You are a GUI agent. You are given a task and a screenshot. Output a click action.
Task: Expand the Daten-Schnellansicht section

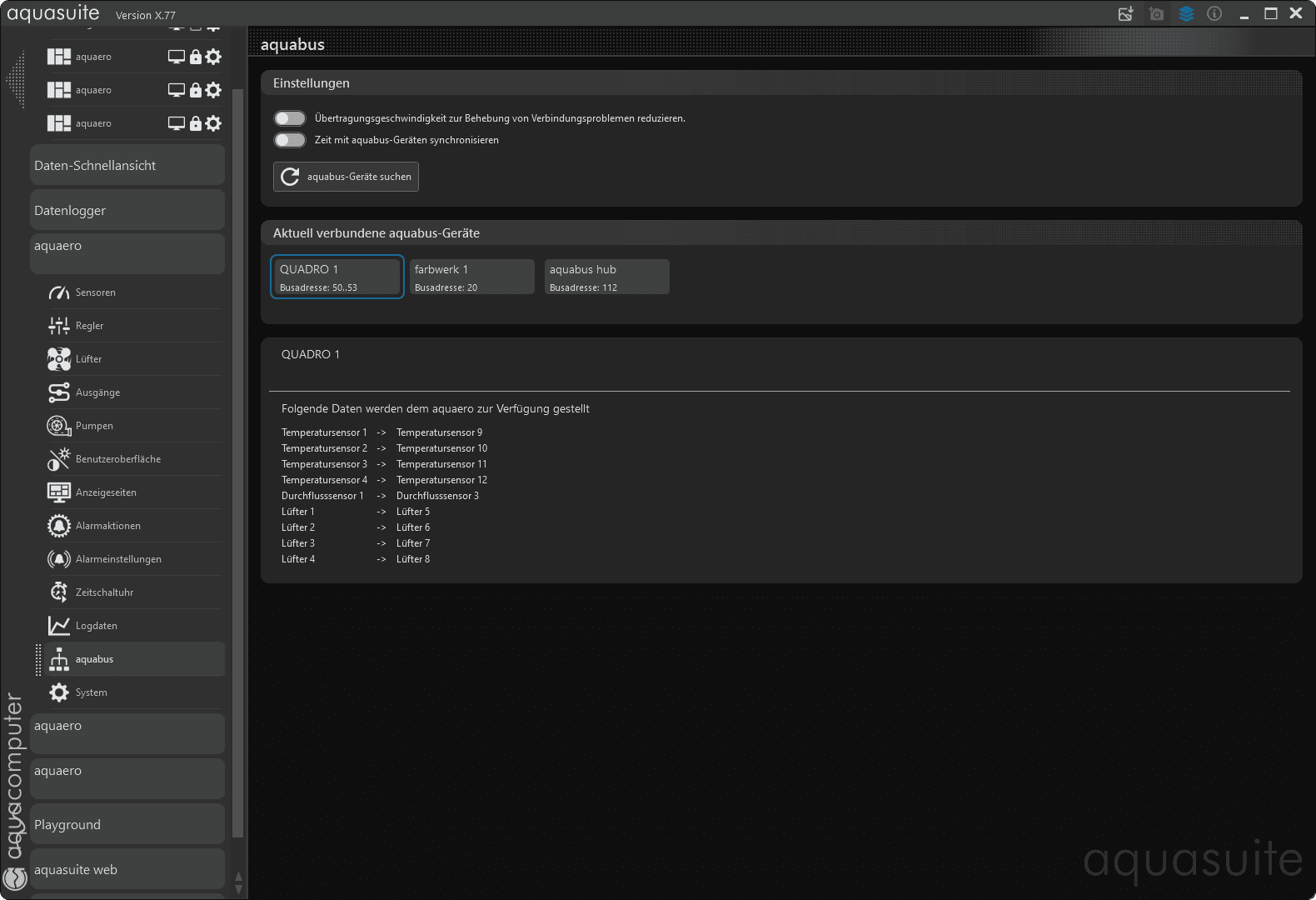pos(127,165)
